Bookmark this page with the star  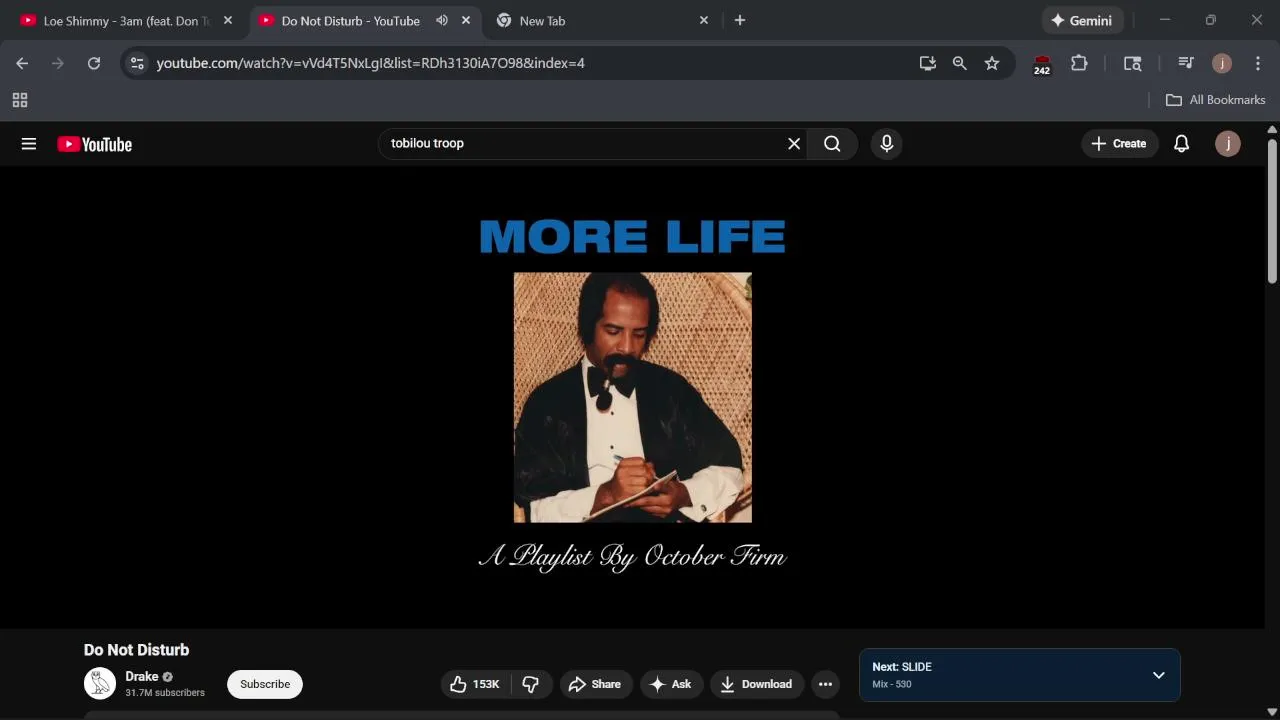click(x=992, y=63)
